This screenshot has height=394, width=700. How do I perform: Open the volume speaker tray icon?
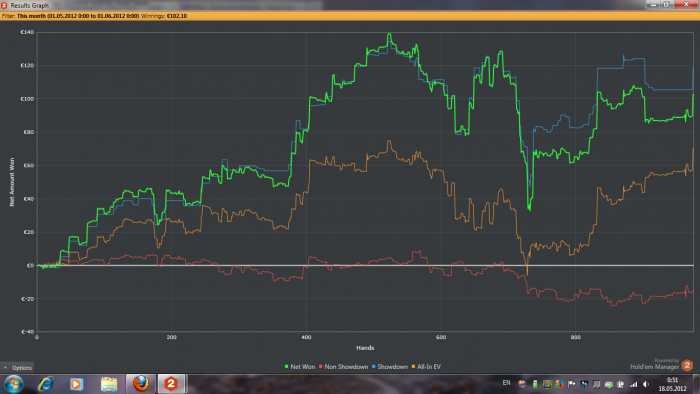coord(646,384)
